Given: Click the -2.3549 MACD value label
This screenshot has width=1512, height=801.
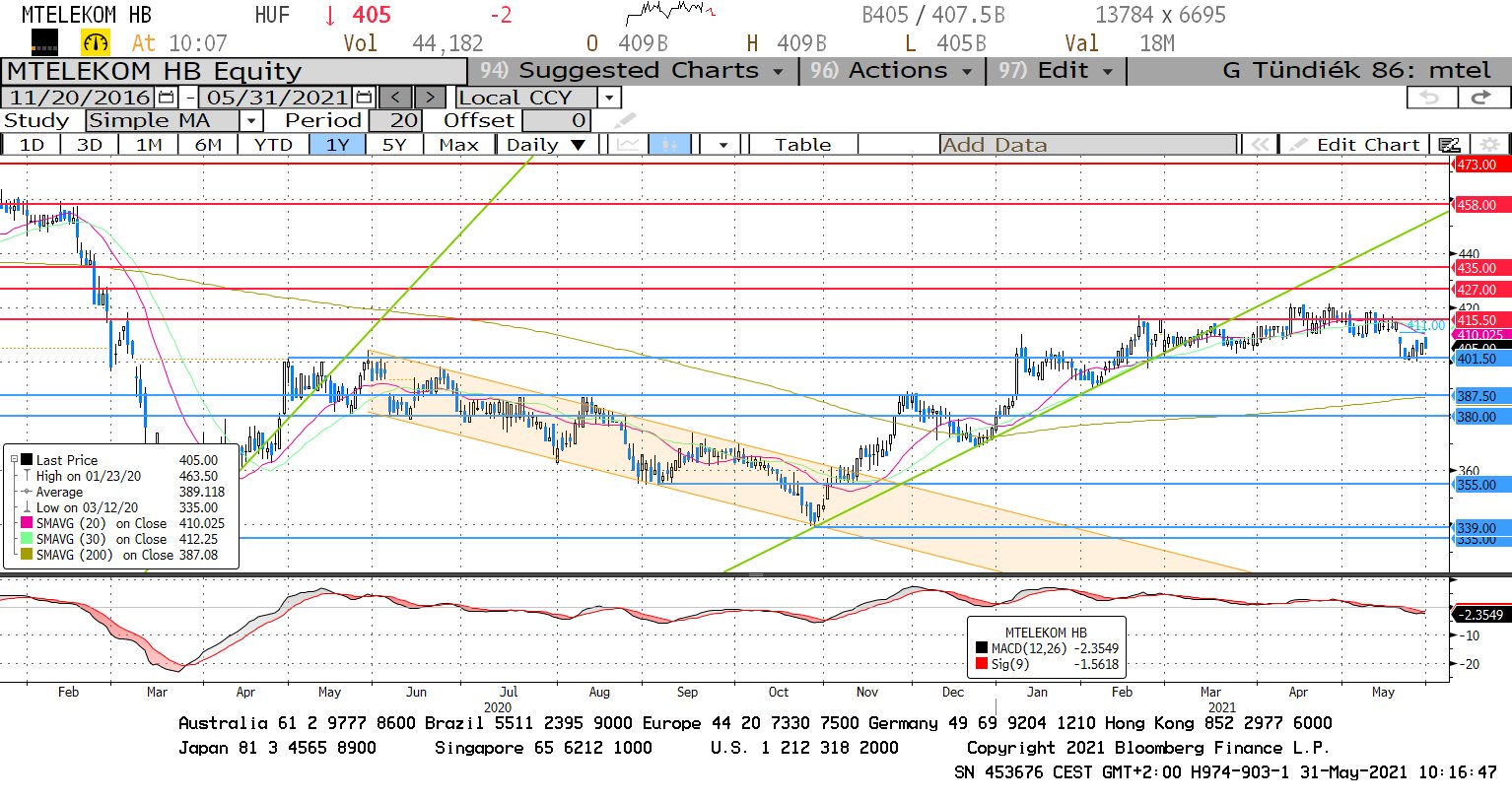Looking at the screenshot, I should [1481, 615].
